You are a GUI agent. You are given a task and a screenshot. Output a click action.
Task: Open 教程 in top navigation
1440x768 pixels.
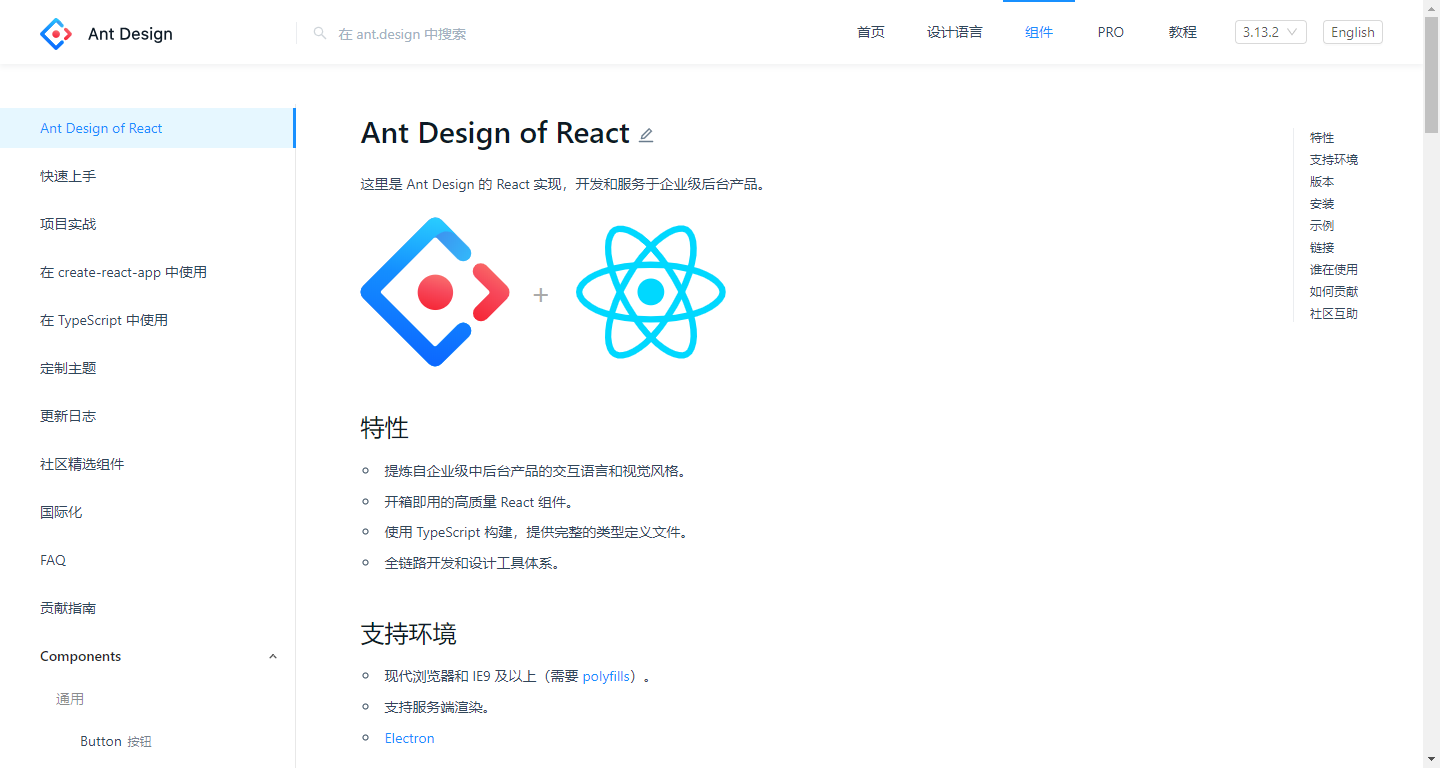pyautogui.click(x=1183, y=32)
